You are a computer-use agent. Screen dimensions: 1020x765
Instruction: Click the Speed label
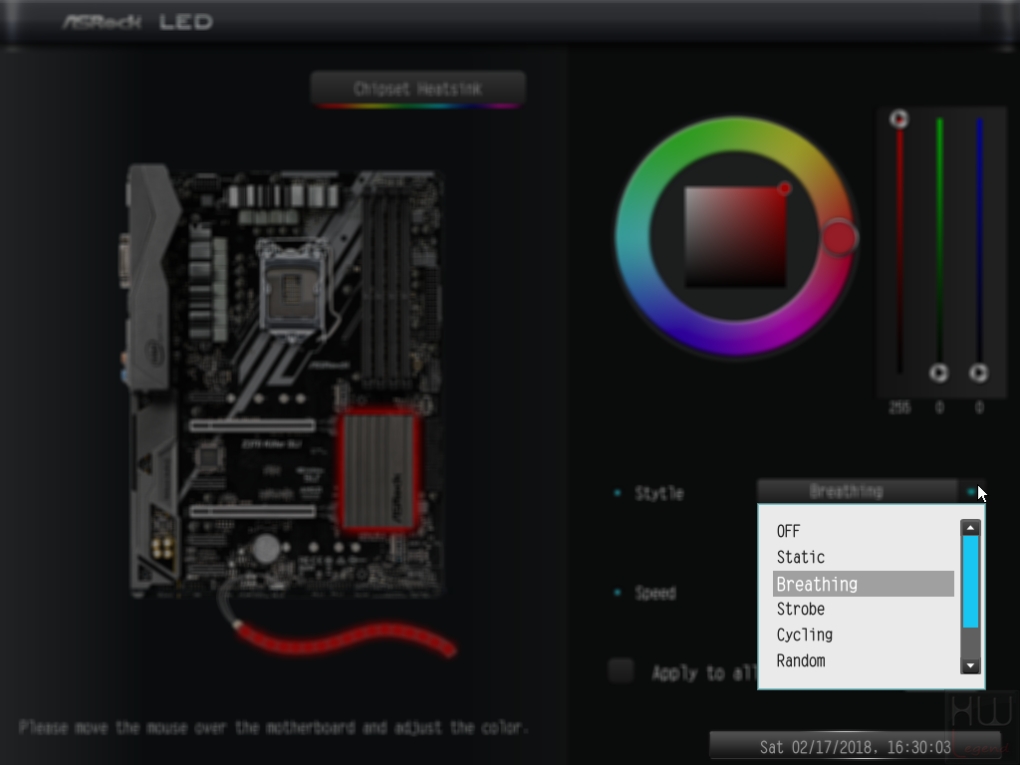point(655,593)
